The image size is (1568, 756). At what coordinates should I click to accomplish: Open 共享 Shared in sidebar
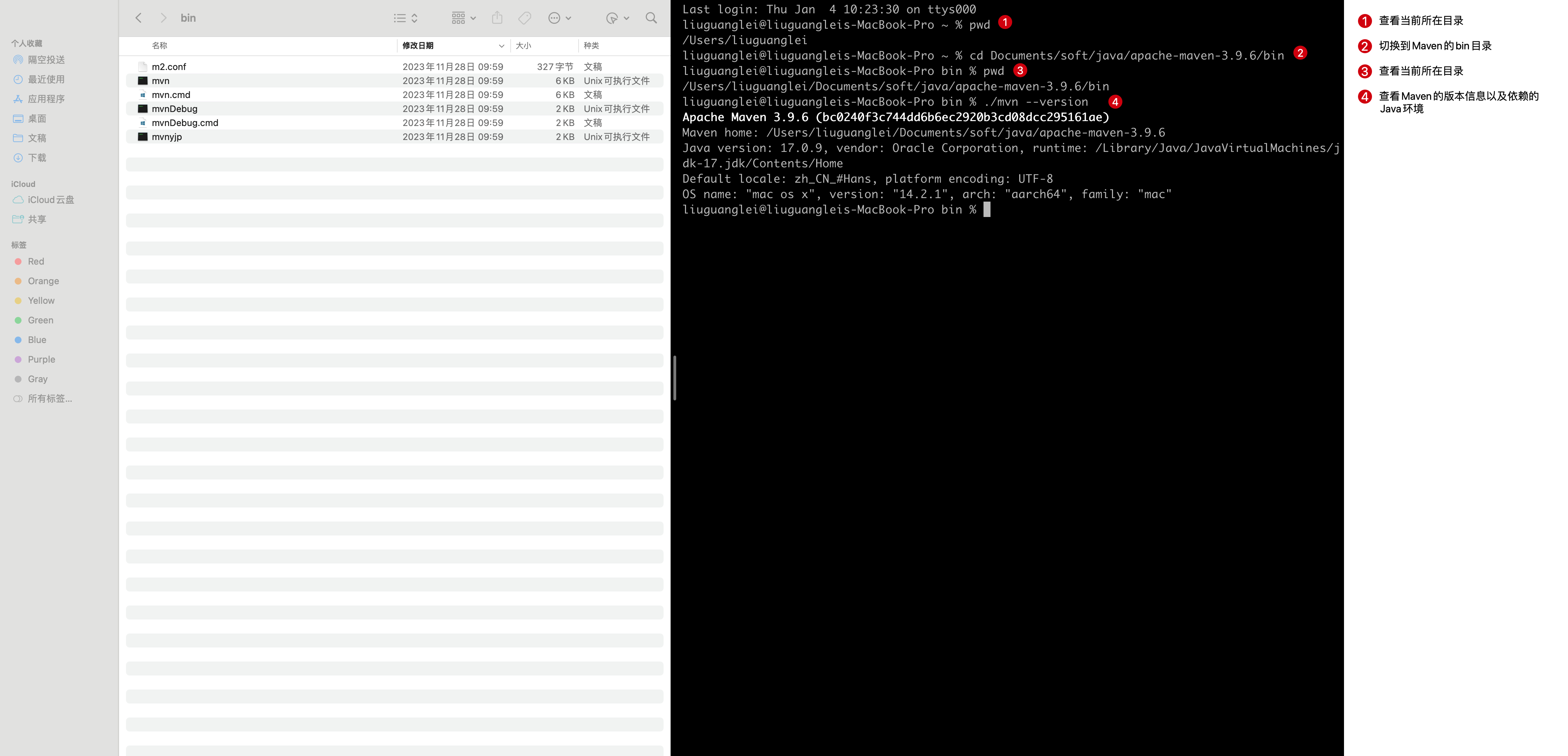(30, 219)
